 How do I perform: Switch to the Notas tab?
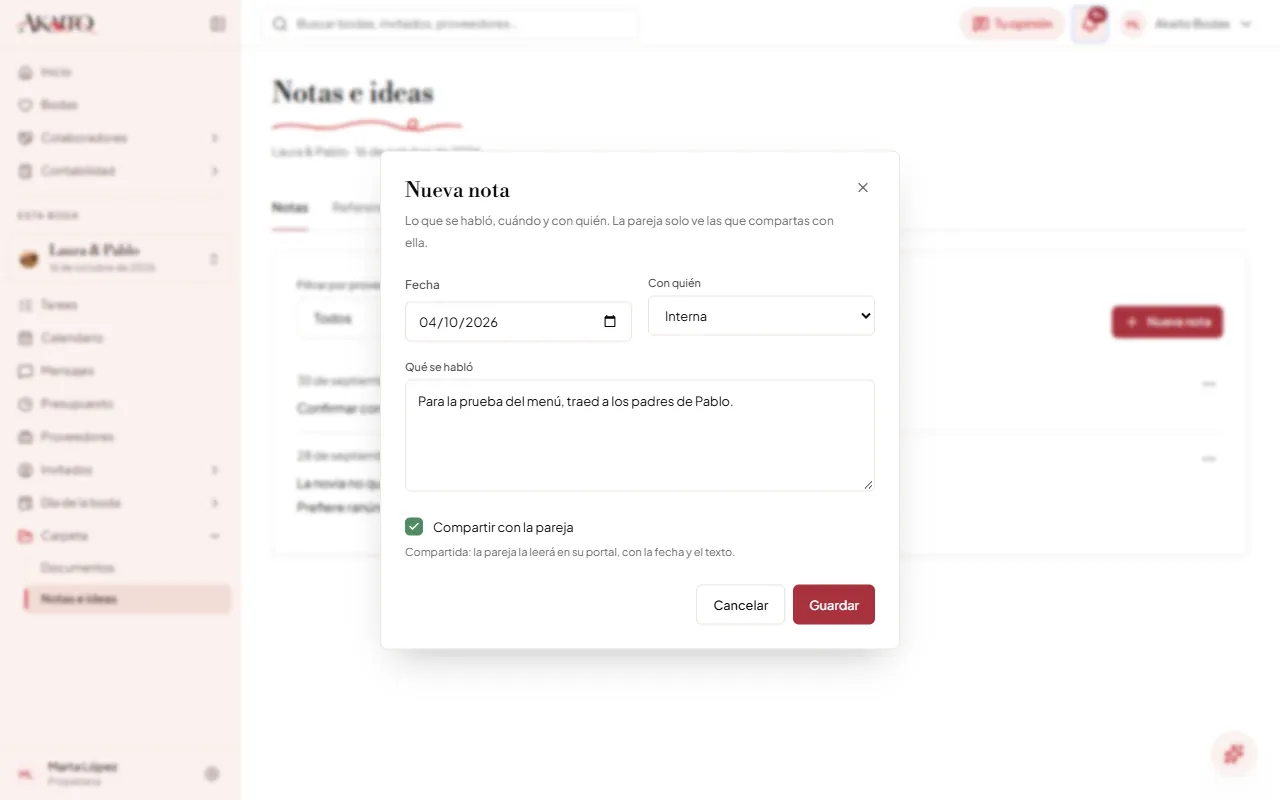(x=290, y=208)
